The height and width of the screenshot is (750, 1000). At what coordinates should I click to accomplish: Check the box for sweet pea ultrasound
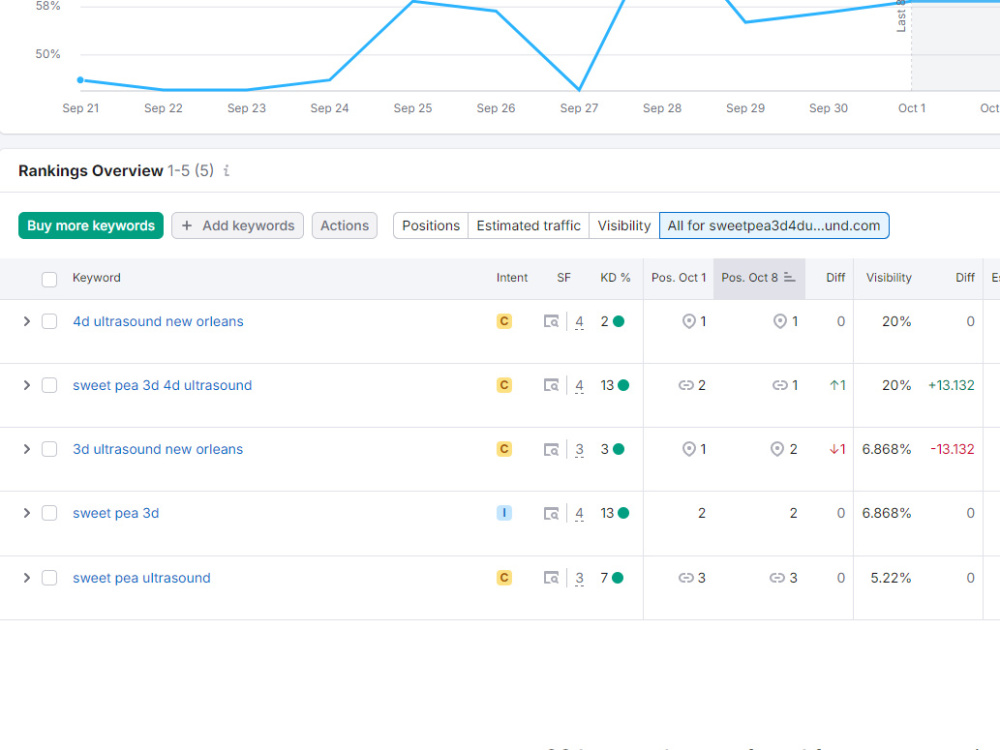(49, 578)
